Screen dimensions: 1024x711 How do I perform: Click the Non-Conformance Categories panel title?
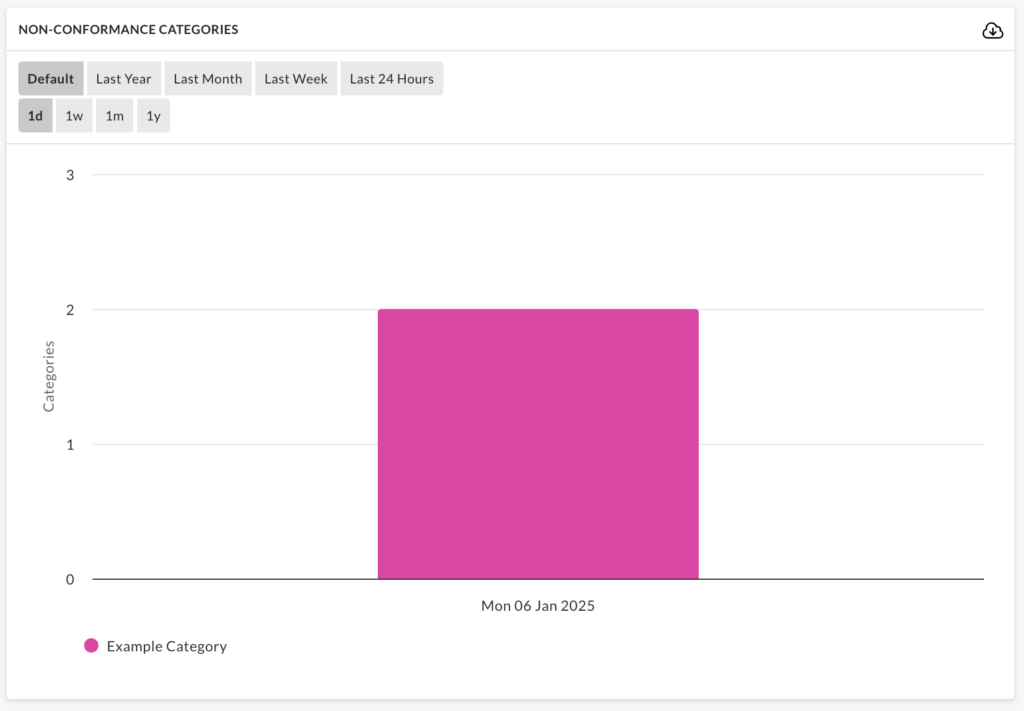[128, 29]
